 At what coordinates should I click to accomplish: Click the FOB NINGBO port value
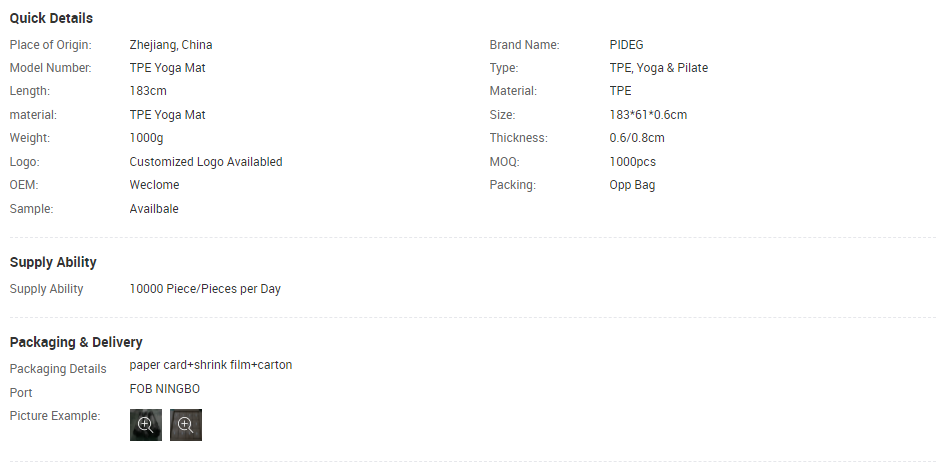pos(165,389)
